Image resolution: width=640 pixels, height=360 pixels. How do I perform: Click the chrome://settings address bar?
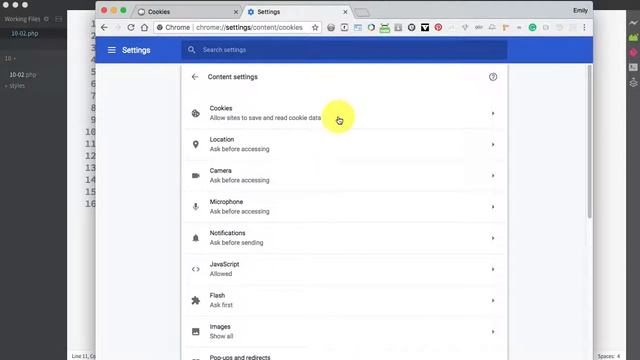click(x=237, y=27)
